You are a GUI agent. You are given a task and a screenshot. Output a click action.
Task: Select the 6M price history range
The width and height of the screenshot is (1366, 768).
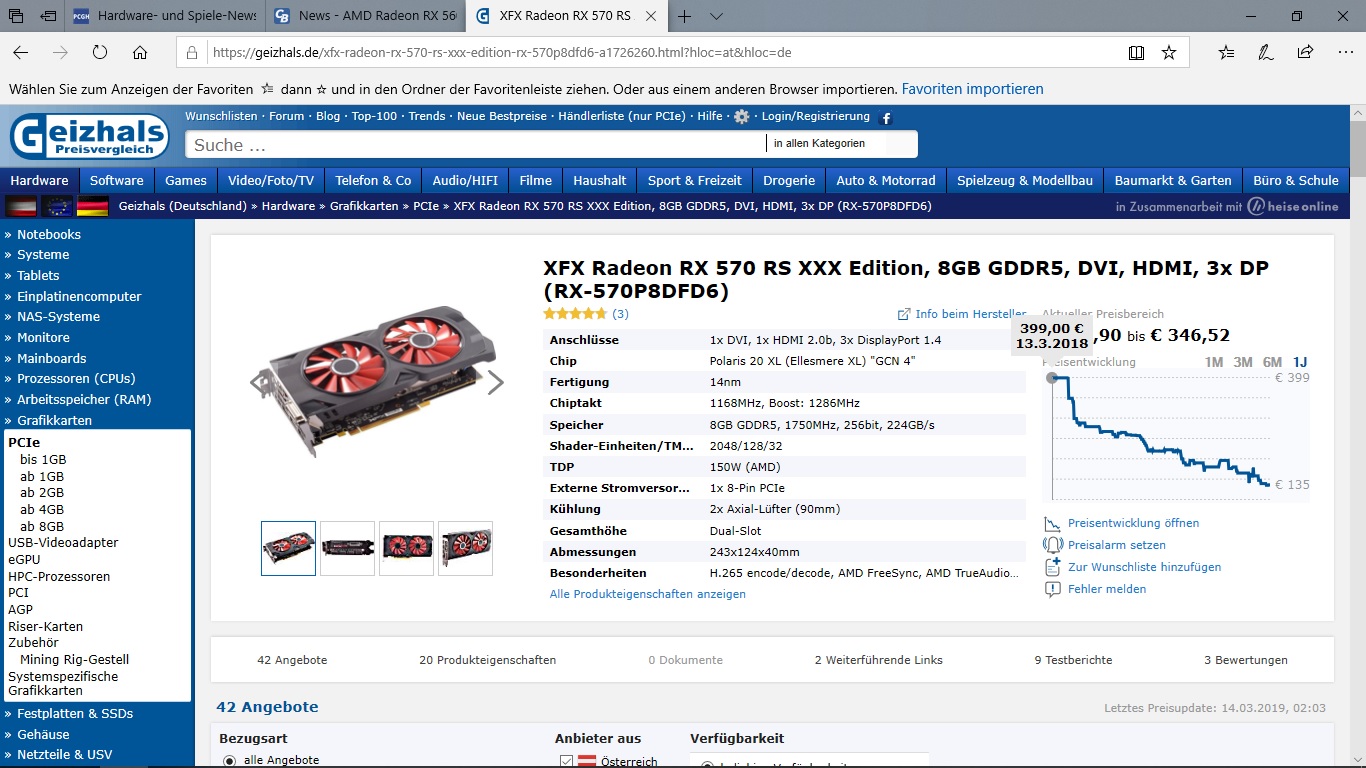[x=1272, y=362]
